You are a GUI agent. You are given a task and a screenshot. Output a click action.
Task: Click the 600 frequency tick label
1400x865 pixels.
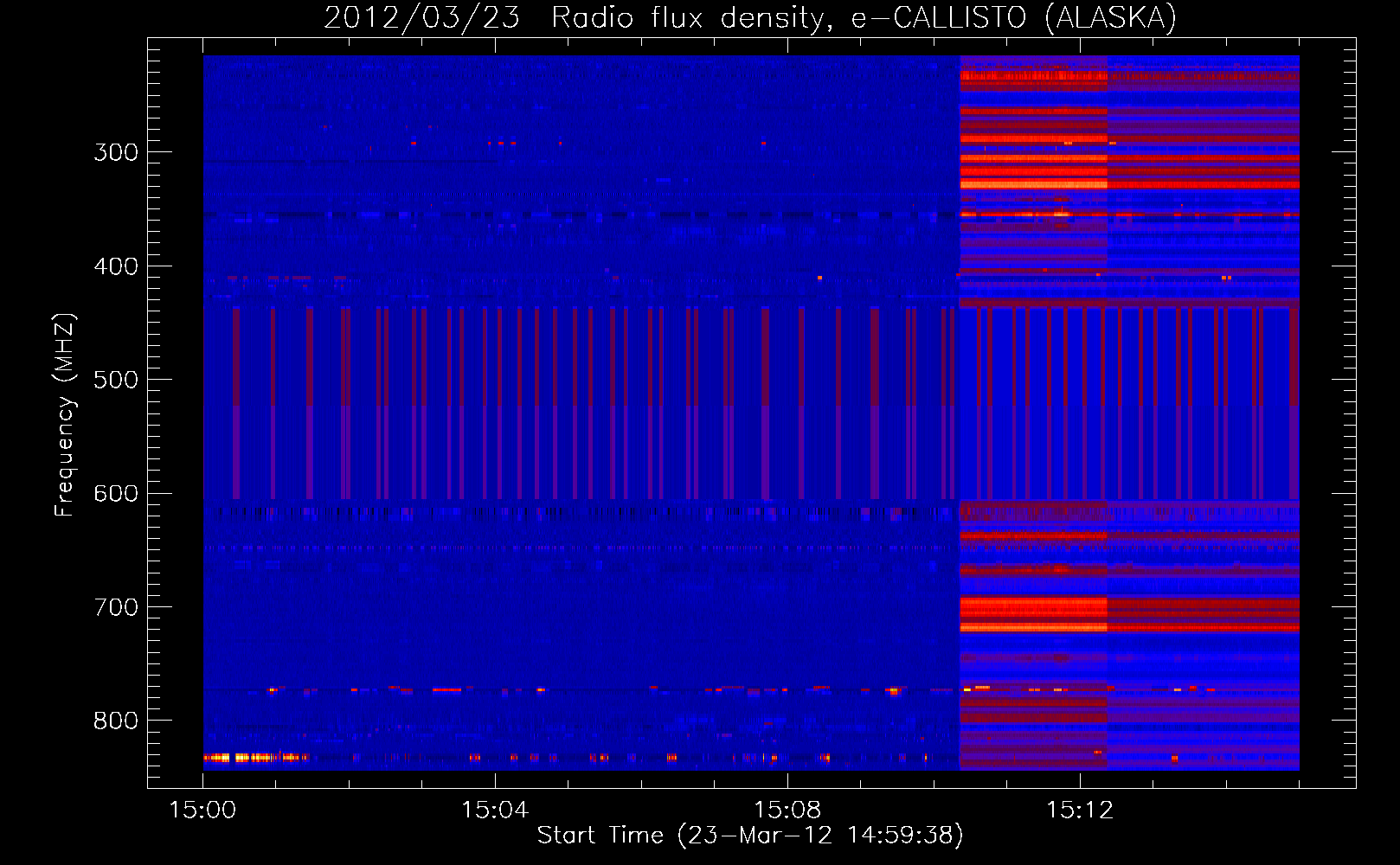tap(116, 494)
